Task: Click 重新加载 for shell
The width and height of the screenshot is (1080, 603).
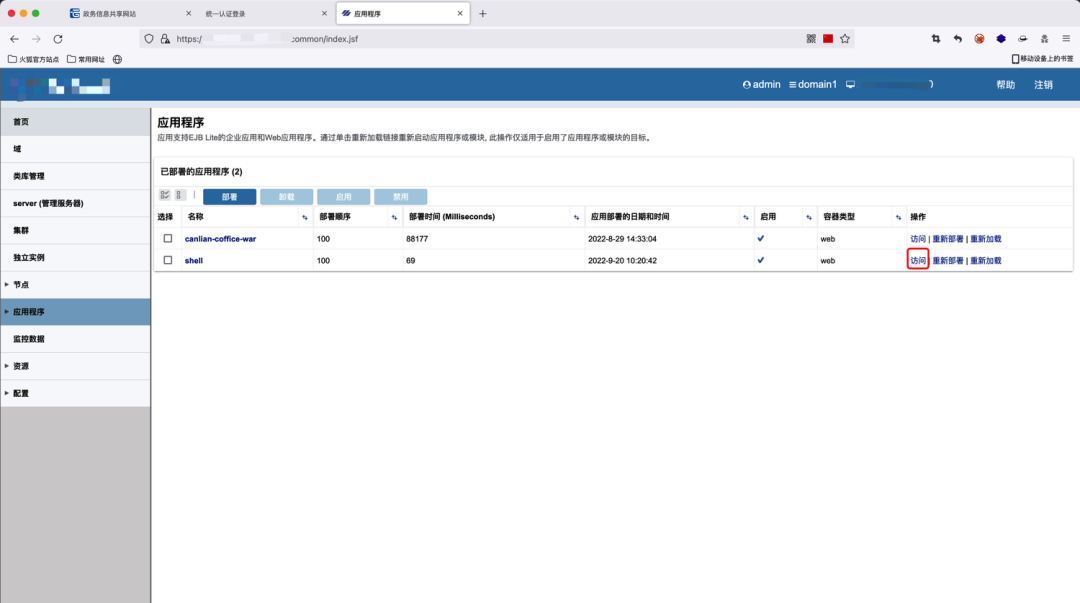Action: click(x=986, y=260)
